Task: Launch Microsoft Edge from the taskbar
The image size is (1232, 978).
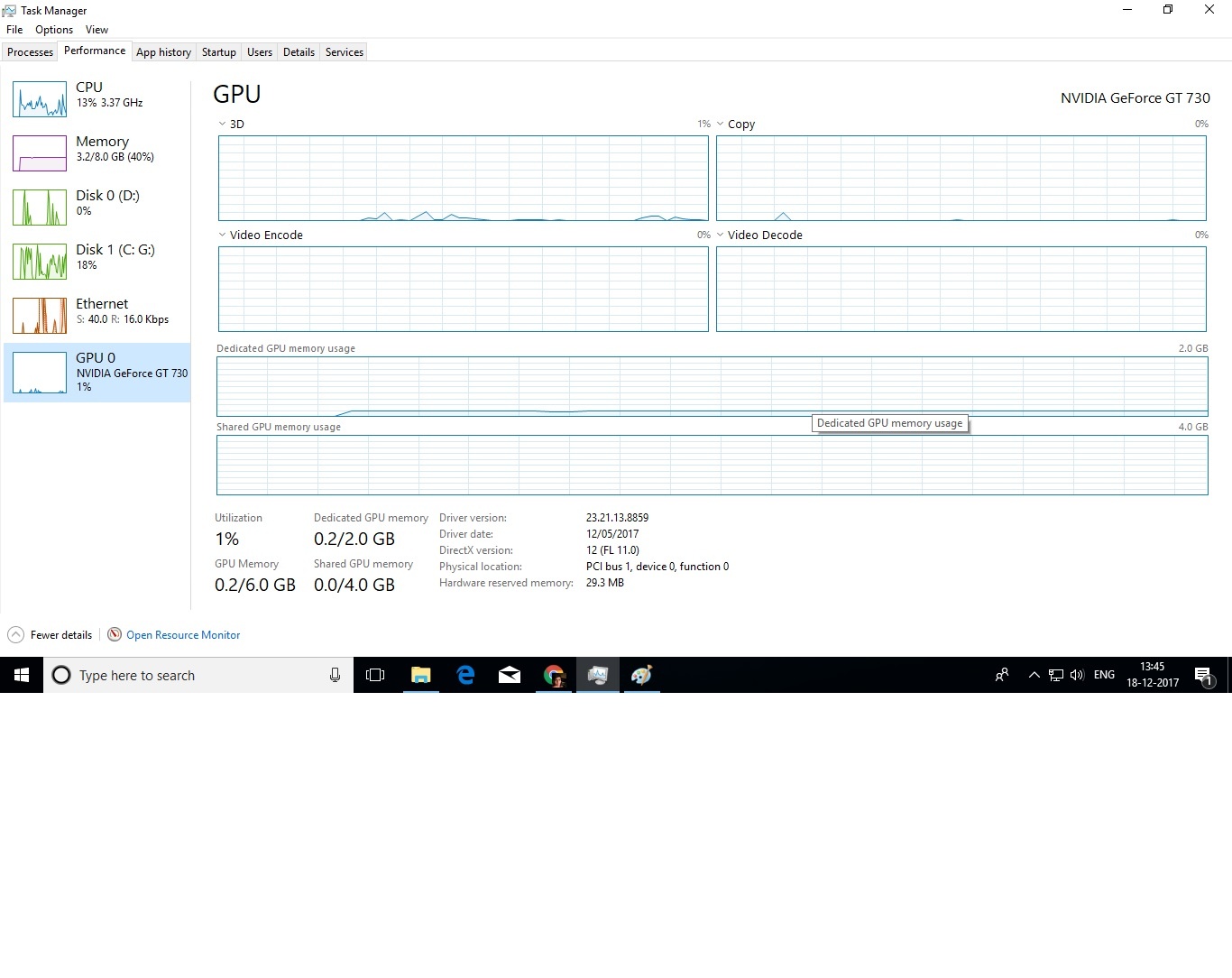Action: [465, 675]
